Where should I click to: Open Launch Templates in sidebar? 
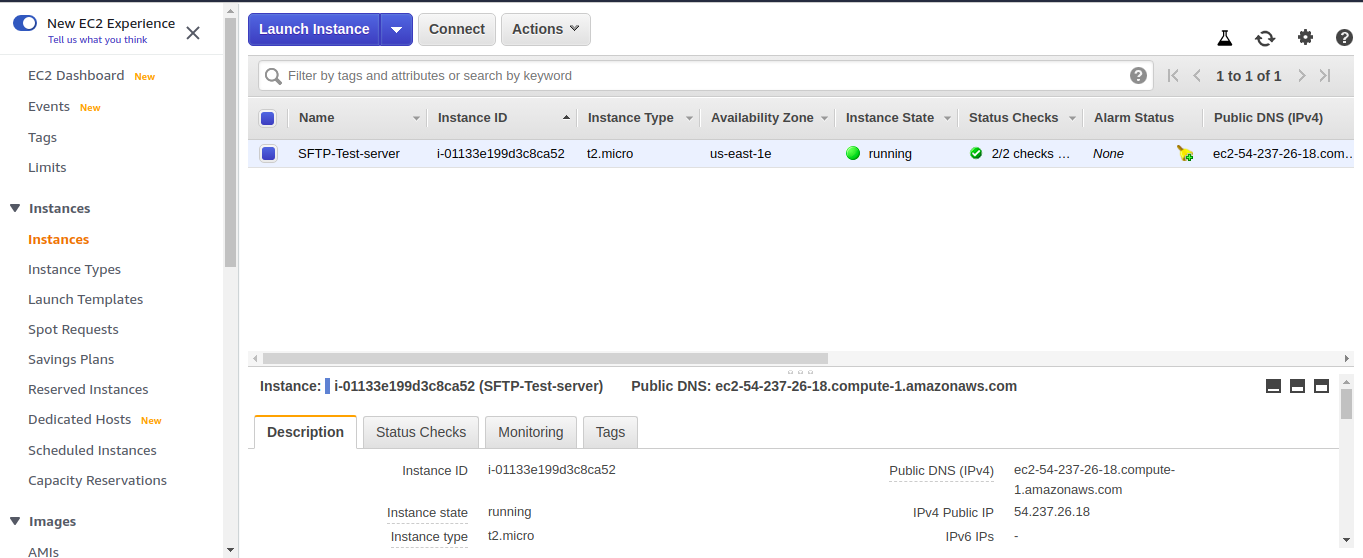click(x=85, y=300)
